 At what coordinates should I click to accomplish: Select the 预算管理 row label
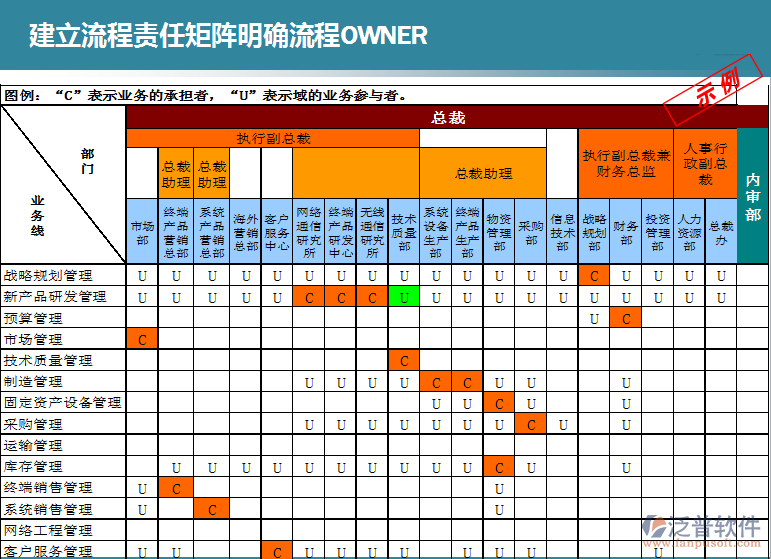(x=33, y=319)
